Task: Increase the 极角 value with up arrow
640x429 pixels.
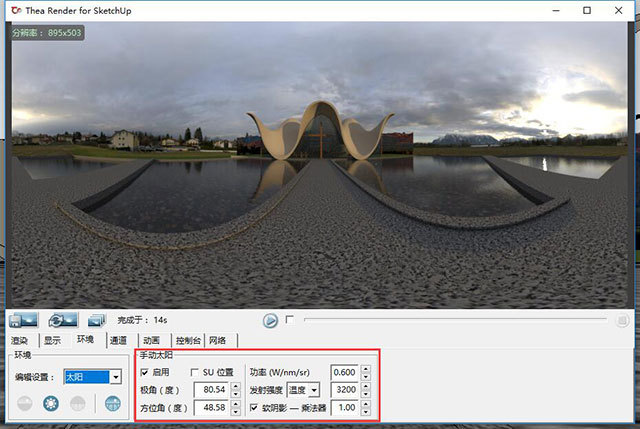Action: (x=236, y=386)
